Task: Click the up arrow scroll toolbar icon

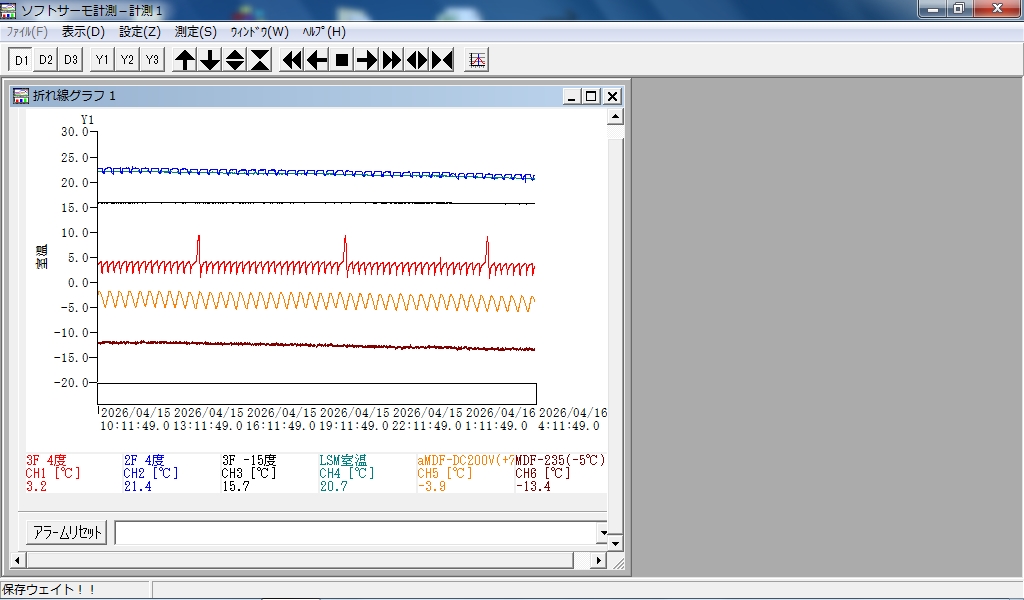Action: pos(185,60)
